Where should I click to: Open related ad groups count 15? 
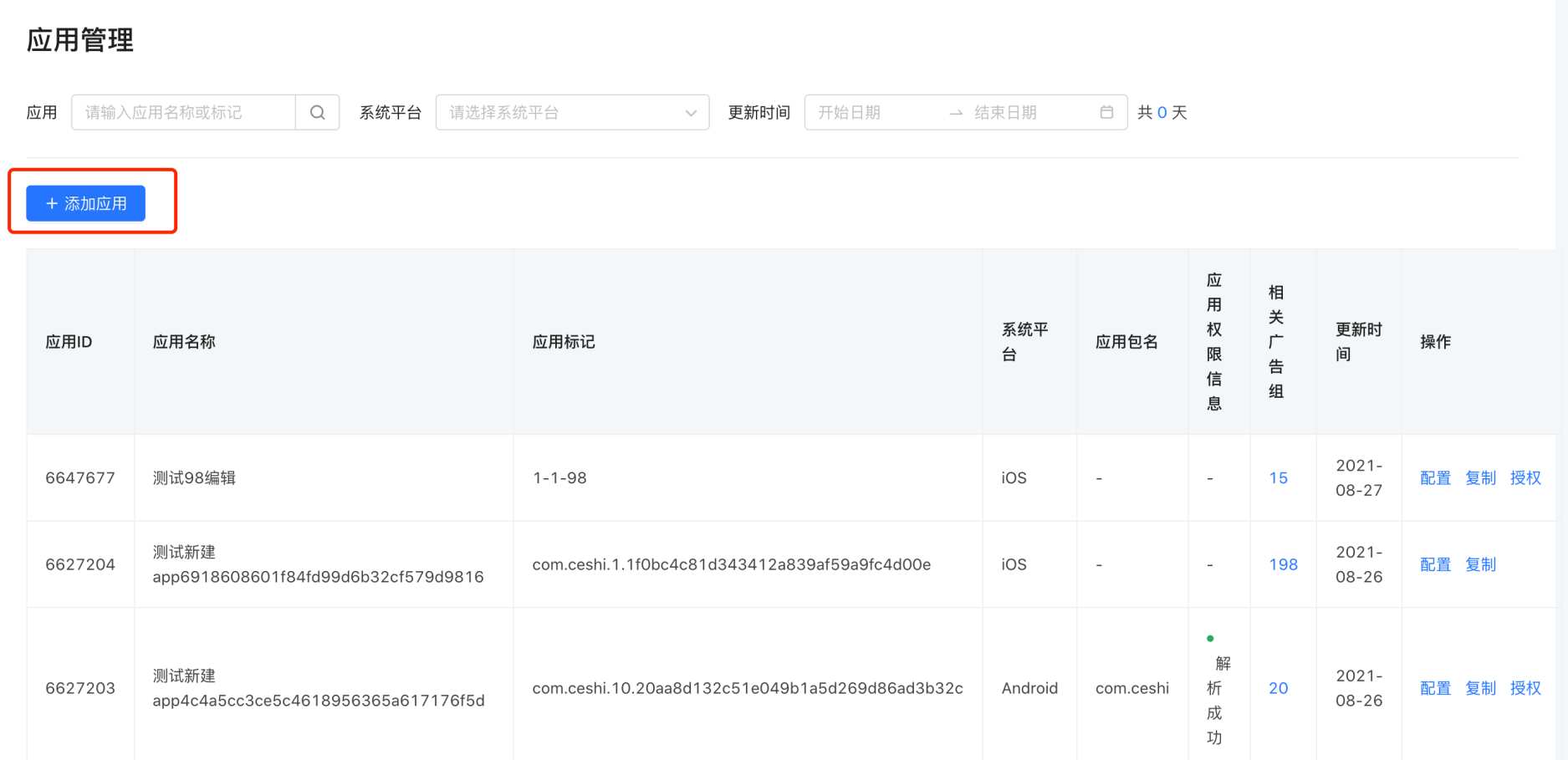(1278, 478)
